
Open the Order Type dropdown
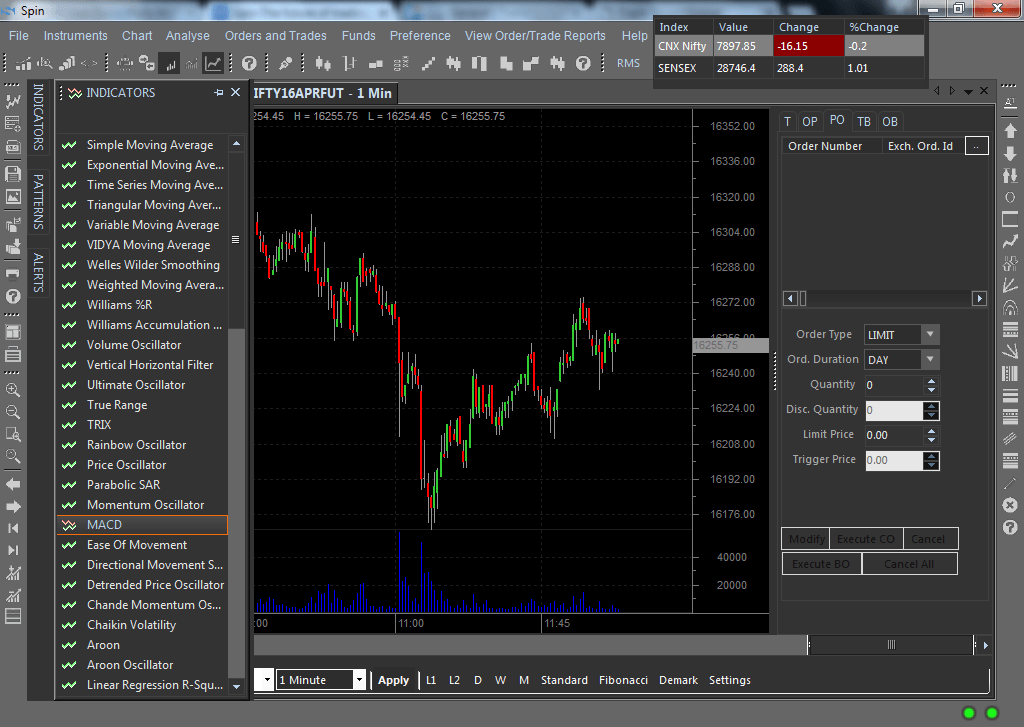point(930,335)
